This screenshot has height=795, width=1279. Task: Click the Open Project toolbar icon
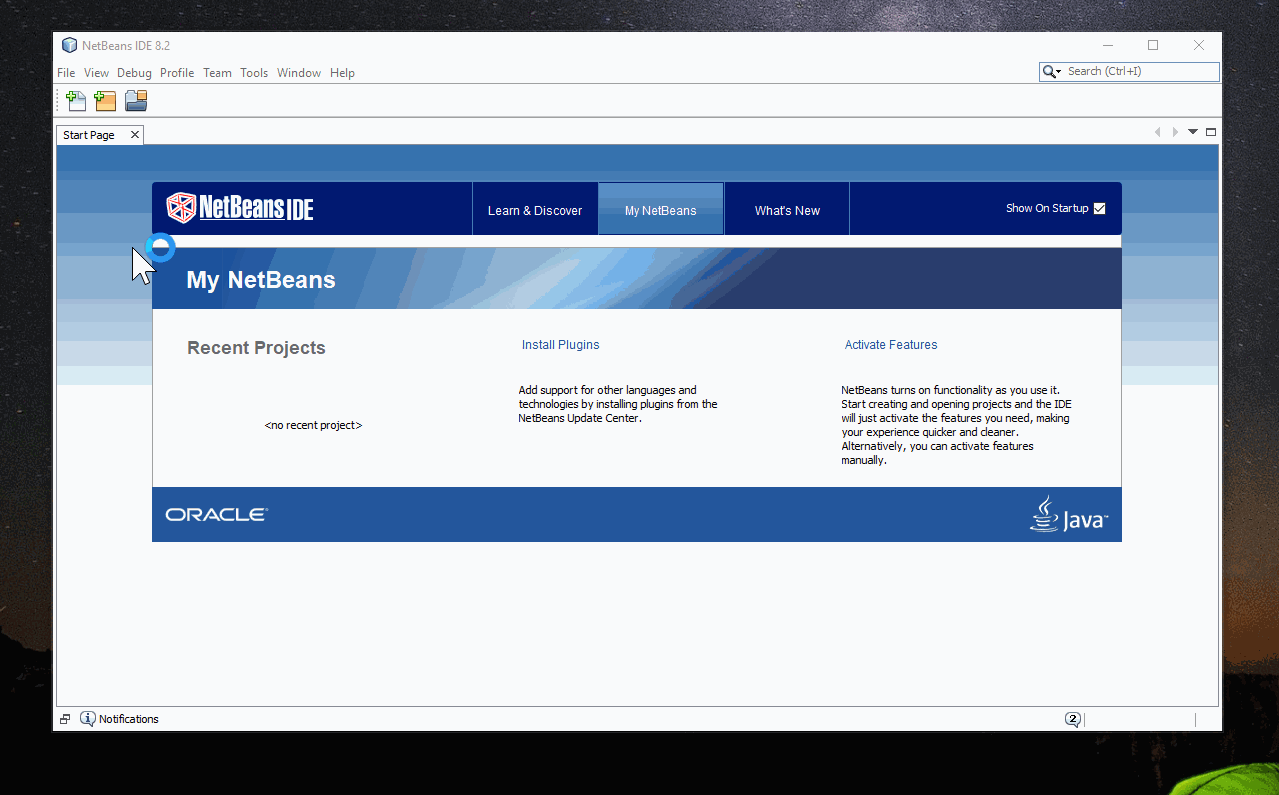pos(136,100)
